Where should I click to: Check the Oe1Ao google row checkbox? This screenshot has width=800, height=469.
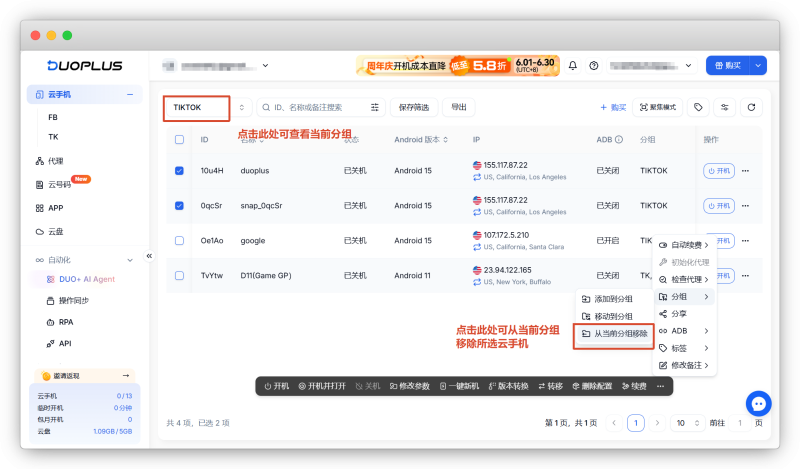179,240
